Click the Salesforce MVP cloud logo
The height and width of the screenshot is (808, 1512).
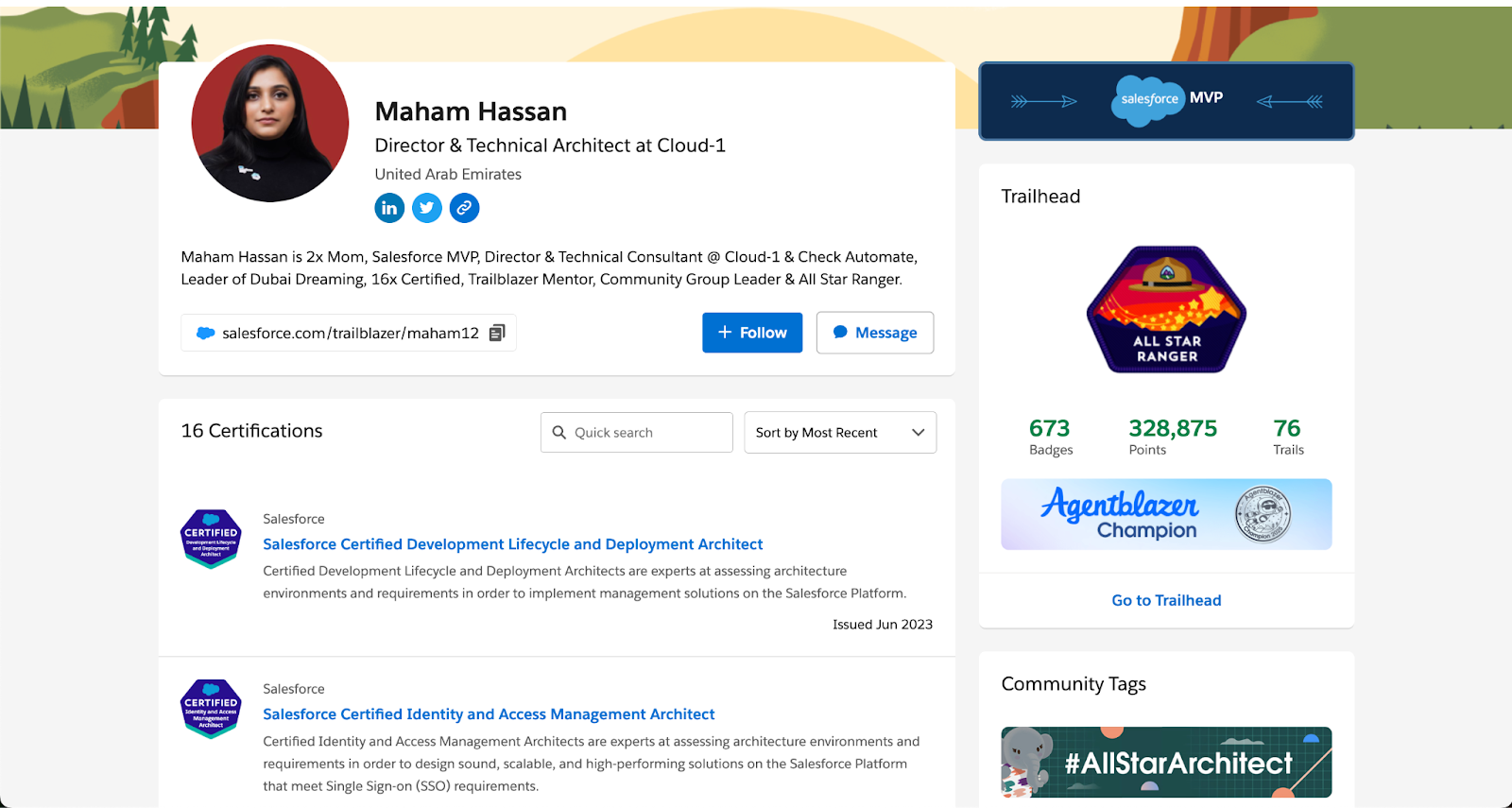tap(1147, 99)
